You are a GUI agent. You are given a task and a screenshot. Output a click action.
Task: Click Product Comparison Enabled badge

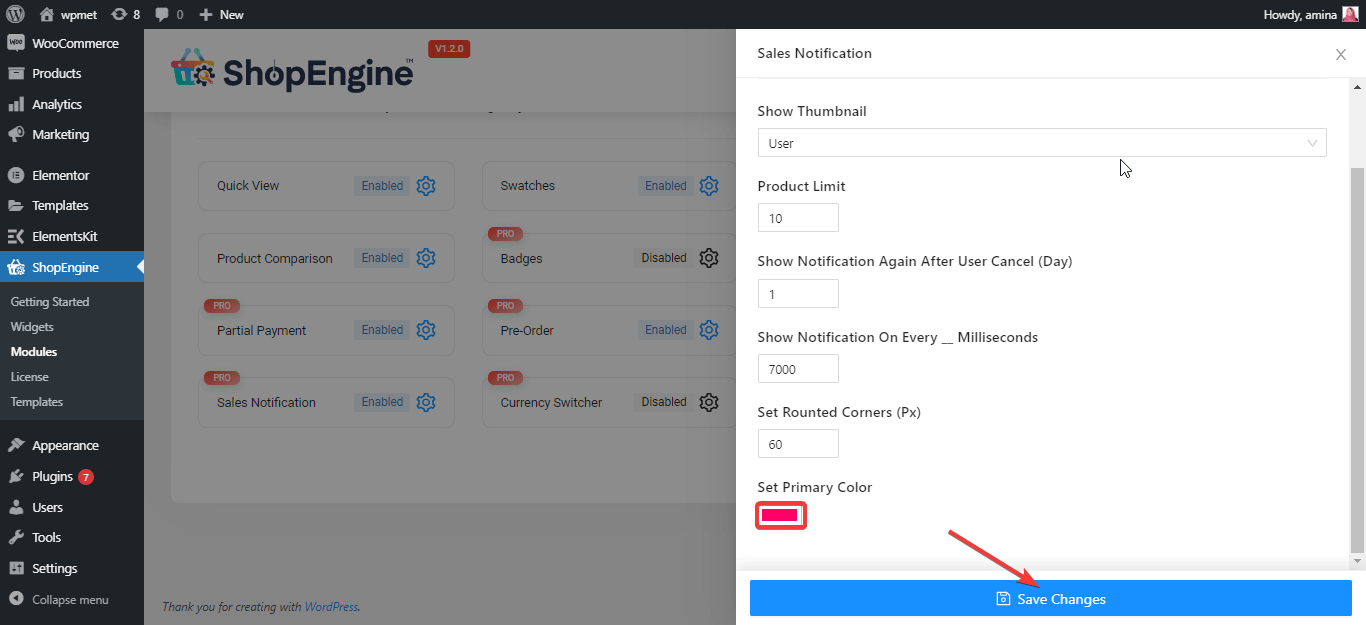click(382, 258)
